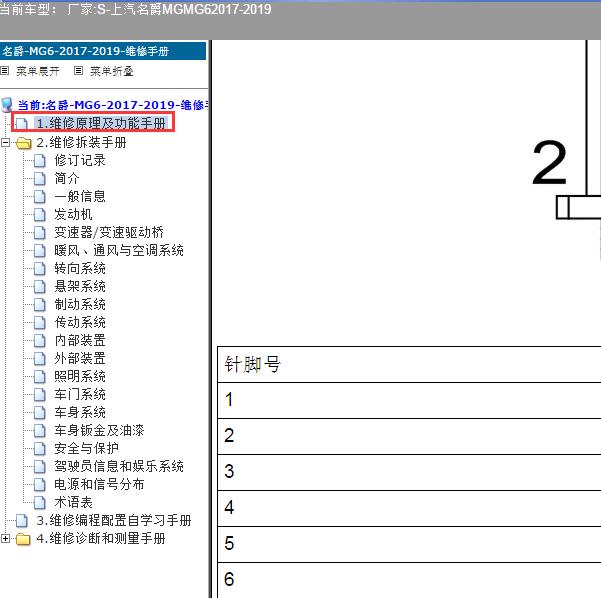
Task: Open the 车门系统 section
Action: [80, 394]
